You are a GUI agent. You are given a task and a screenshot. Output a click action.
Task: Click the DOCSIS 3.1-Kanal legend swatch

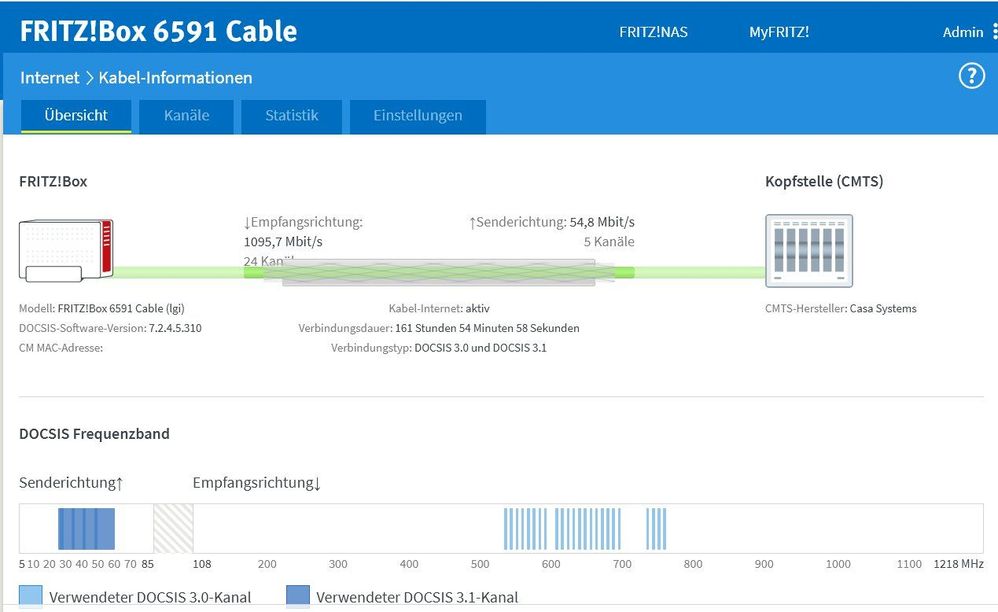point(298,597)
